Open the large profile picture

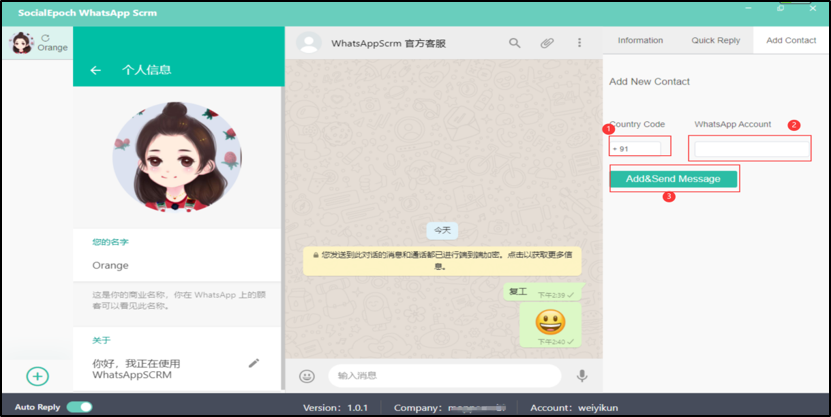click(177, 157)
